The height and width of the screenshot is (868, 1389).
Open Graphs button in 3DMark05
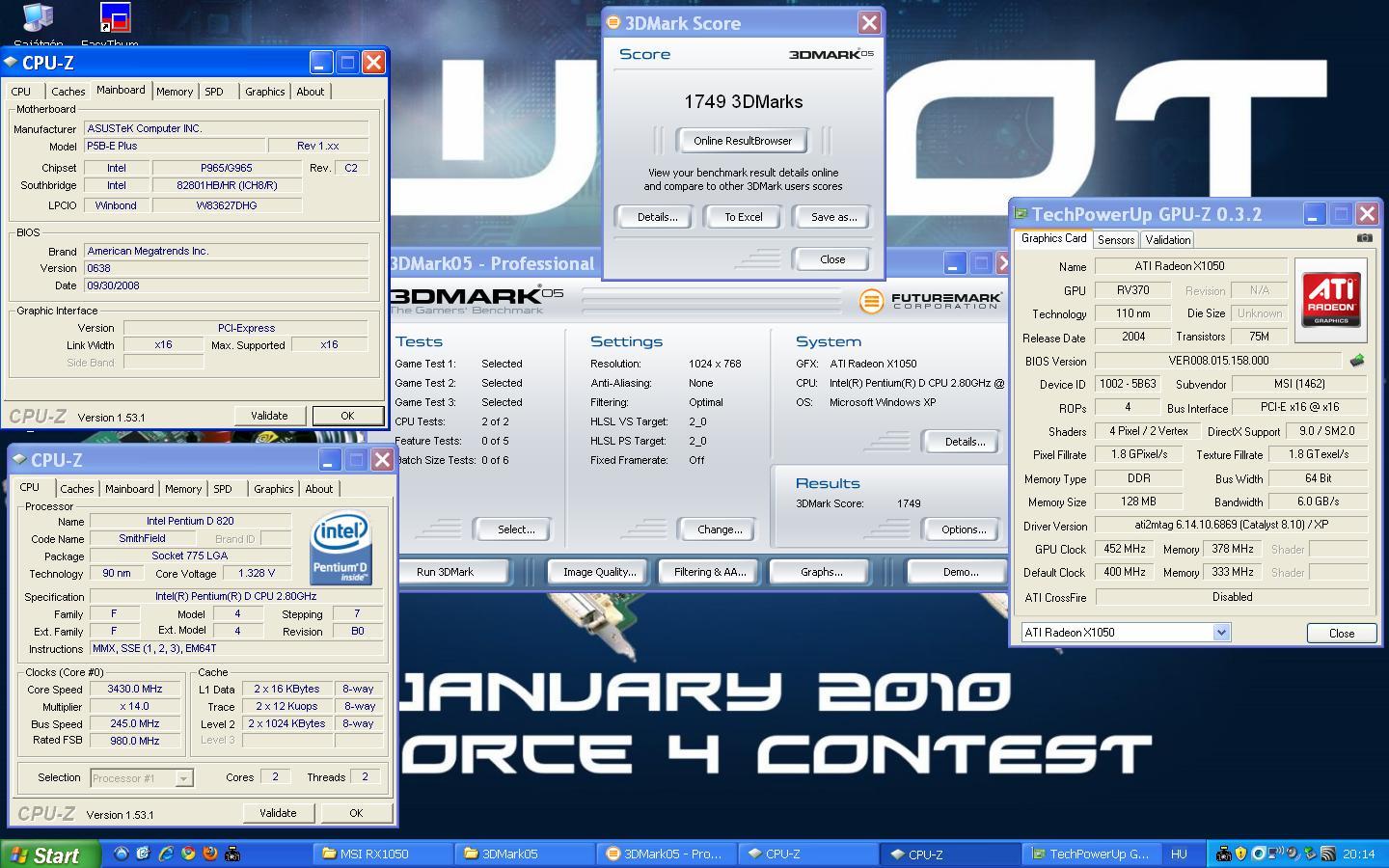tap(821, 572)
